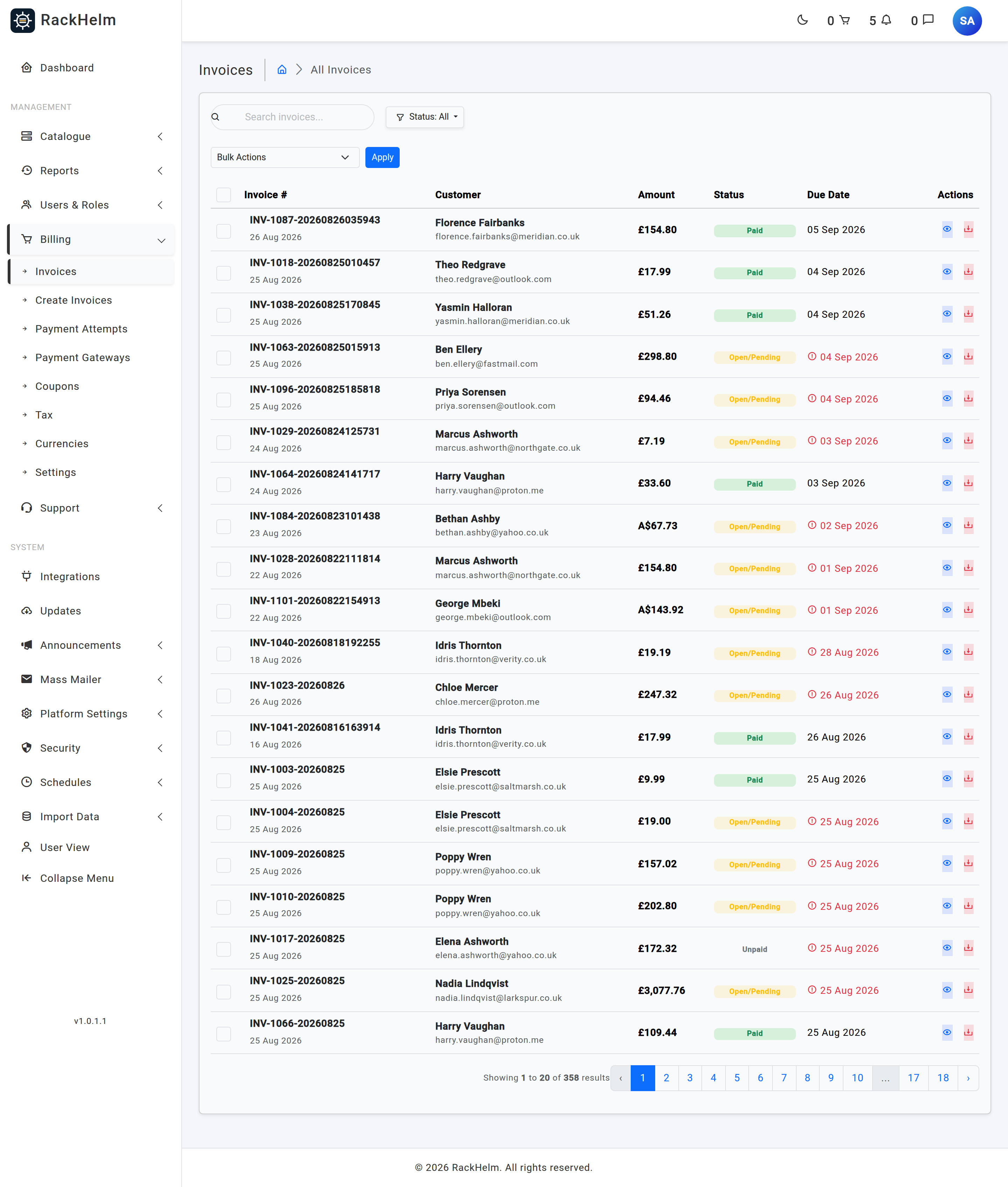
Task: View Elena Ashworth's unpaid invoice
Action: tap(947, 948)
